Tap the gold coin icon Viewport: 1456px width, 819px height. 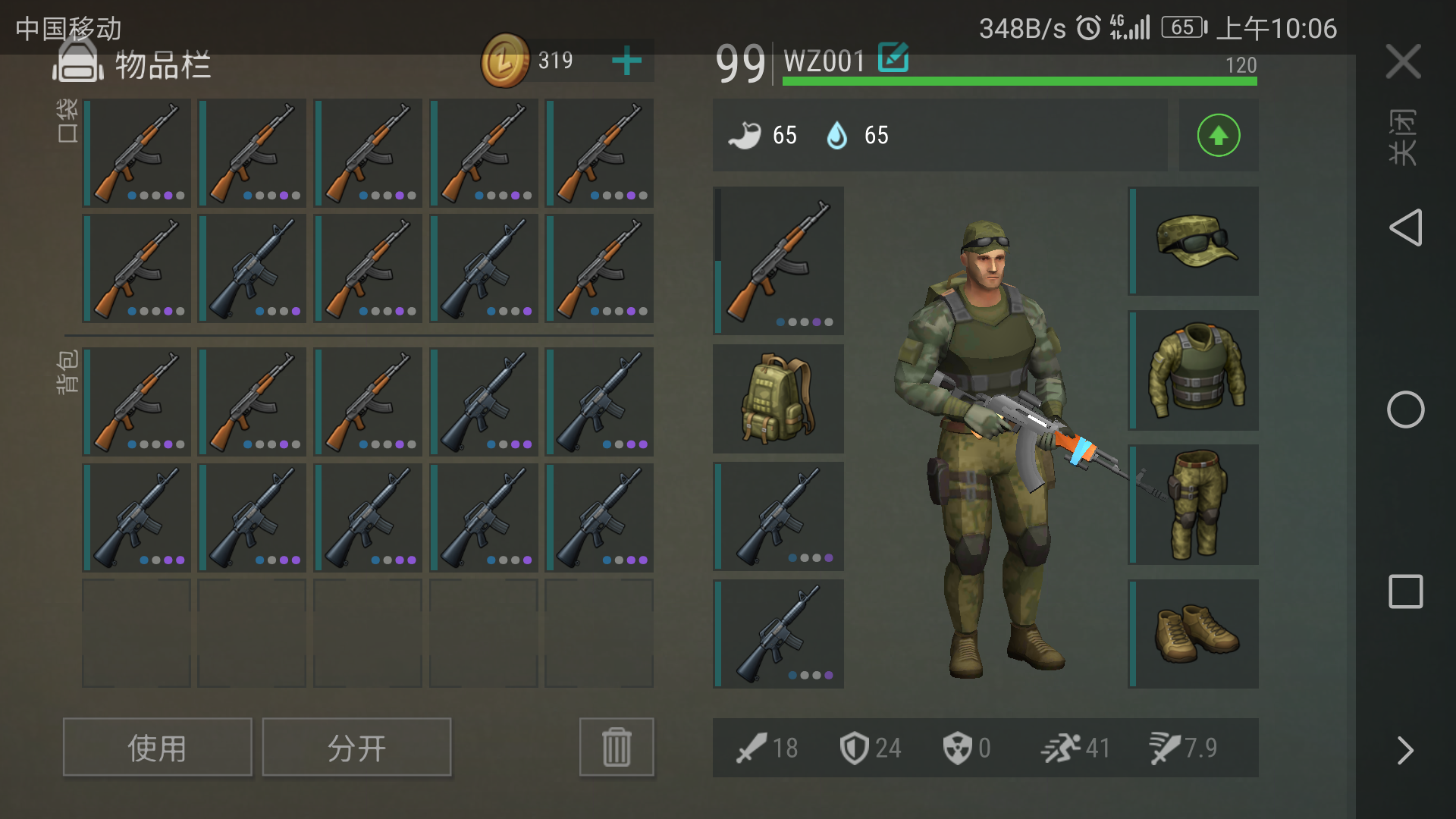[x=504, y=61]
